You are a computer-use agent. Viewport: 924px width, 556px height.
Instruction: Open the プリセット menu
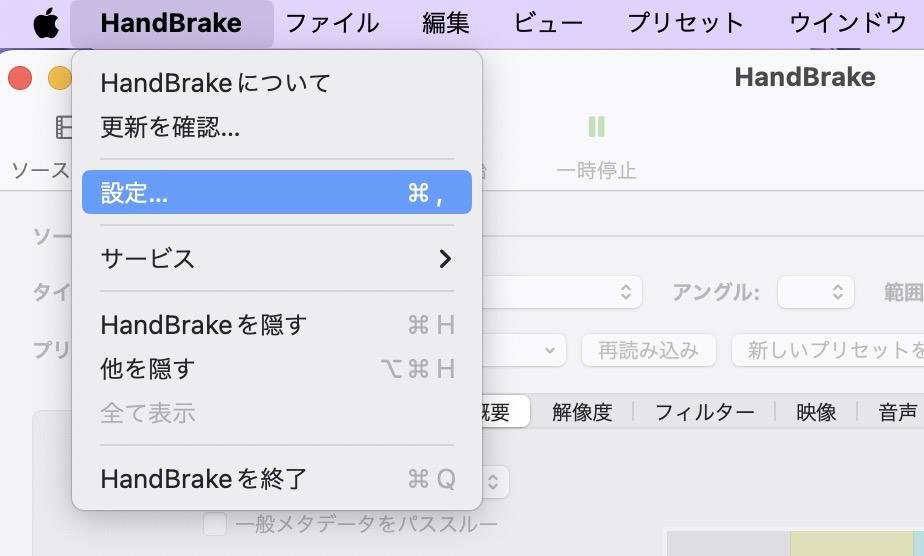coord(685,23)
